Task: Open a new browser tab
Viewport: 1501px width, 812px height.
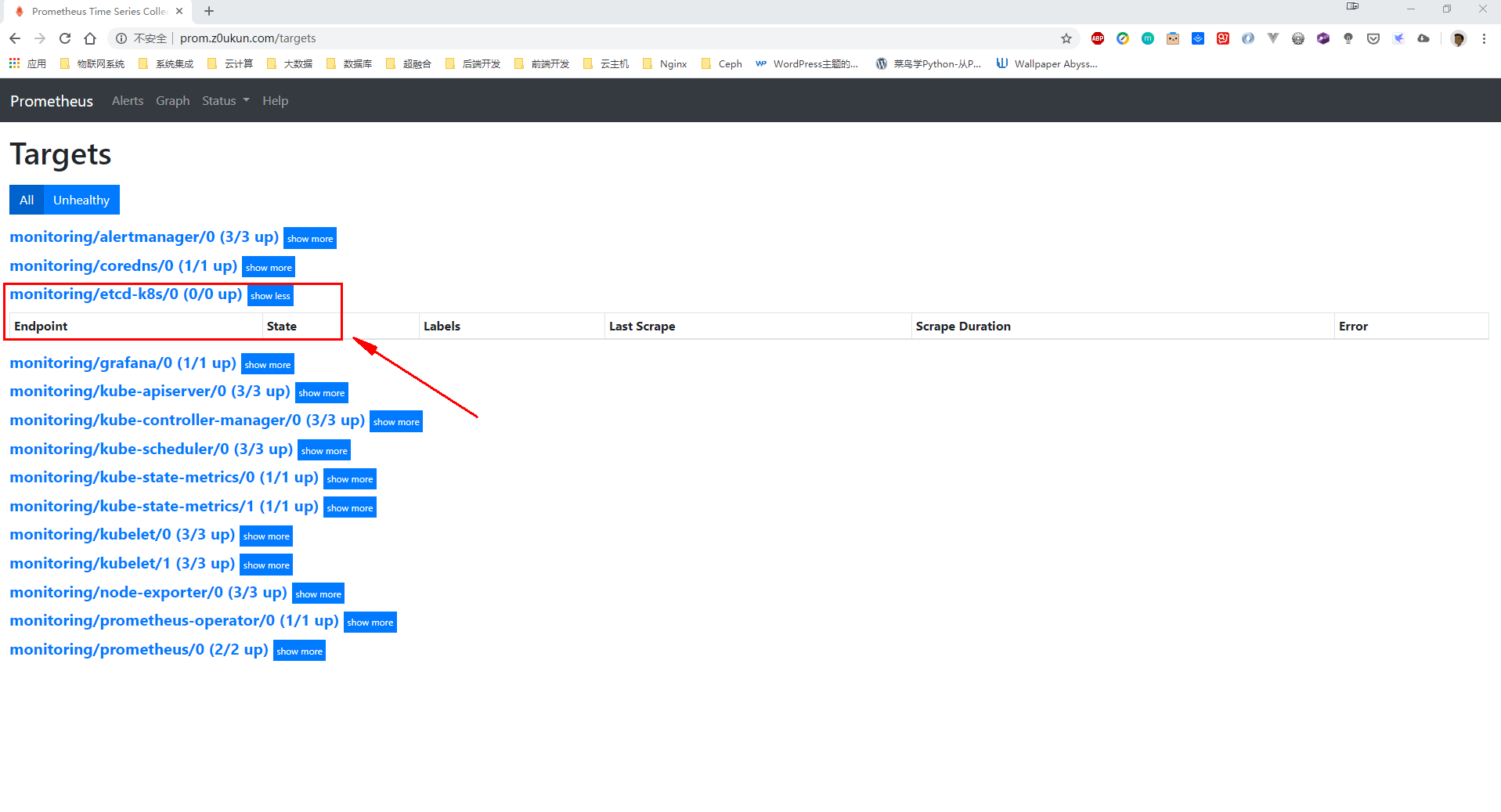Action: [x=209, y=11]
